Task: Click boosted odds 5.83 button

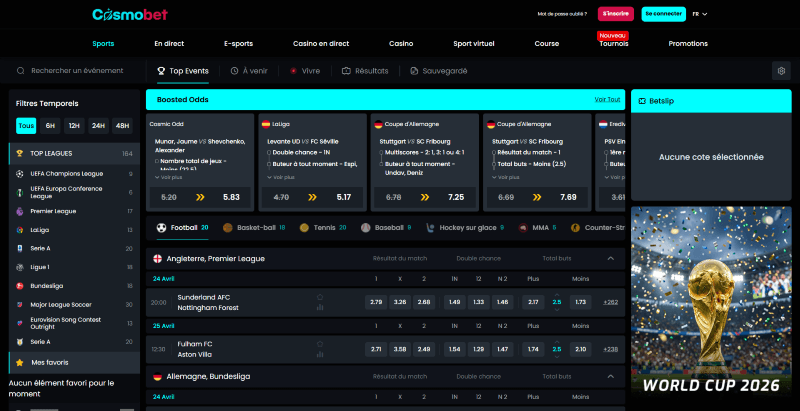Action: [x=200, y=197]
